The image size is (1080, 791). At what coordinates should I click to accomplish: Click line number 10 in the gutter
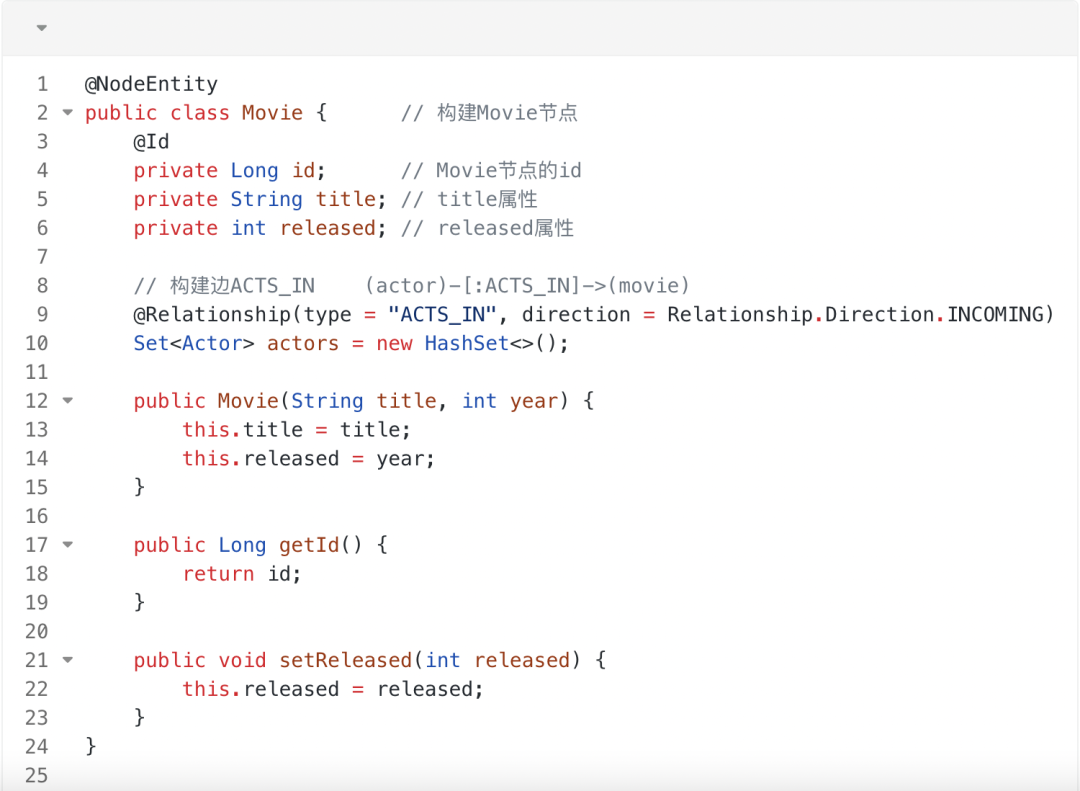37,343
